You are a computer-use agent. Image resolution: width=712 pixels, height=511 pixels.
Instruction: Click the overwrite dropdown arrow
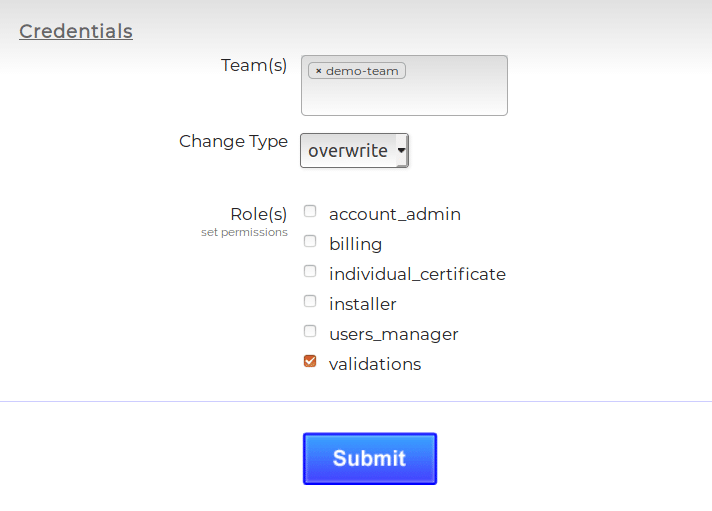point(401,151)
